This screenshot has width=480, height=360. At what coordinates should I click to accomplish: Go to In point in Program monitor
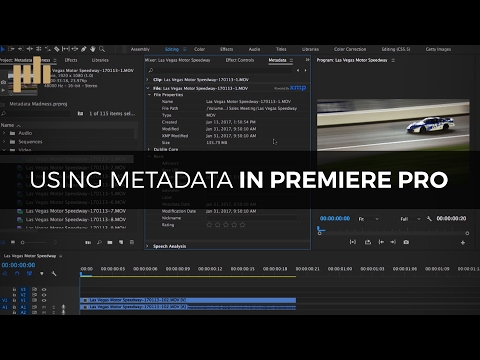pyautogui.click(x=381, y=242)
